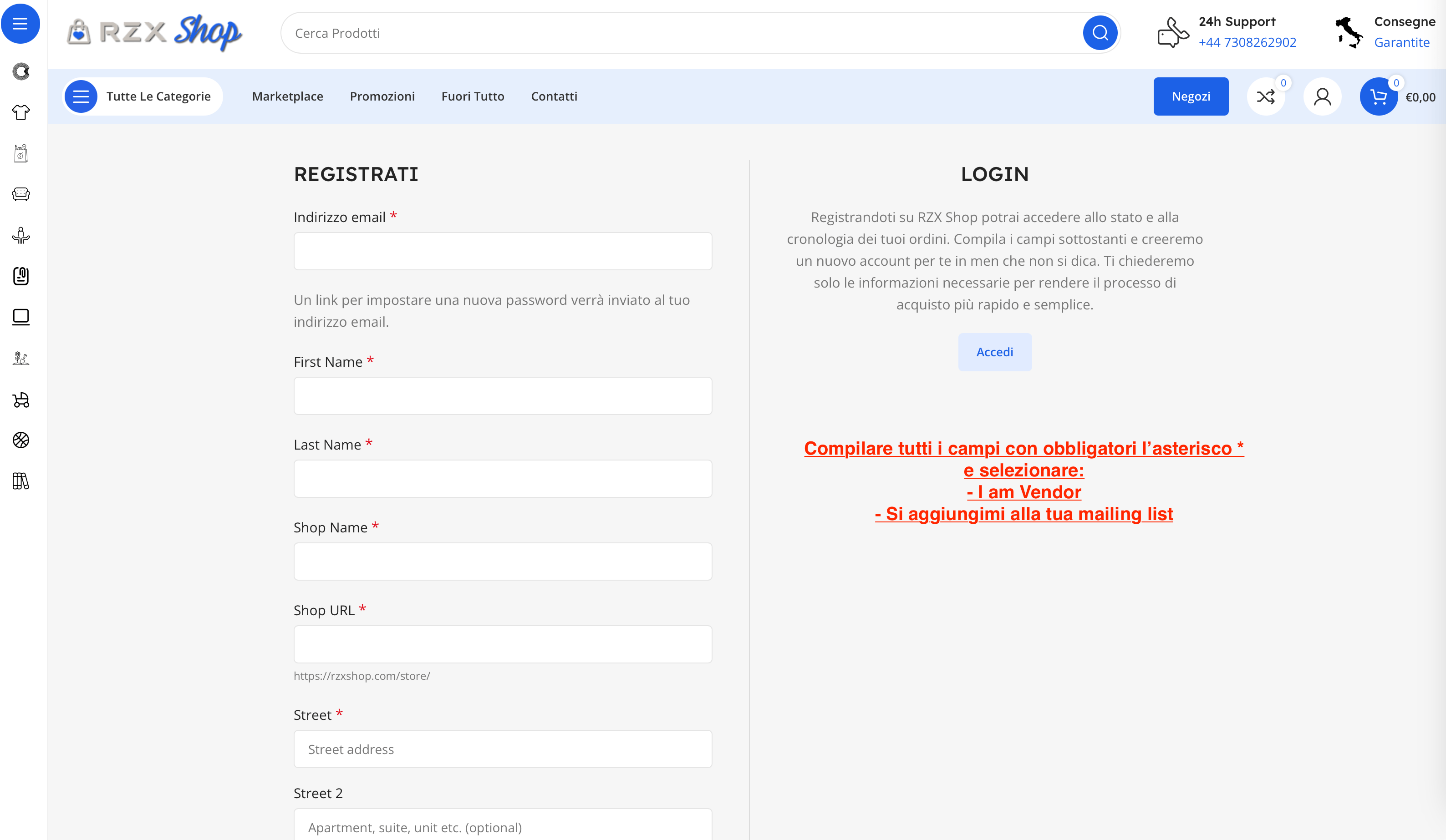The width and height of the screenshot is (1446, 840).
Task: Open the user account icon
Action: 1322,97
